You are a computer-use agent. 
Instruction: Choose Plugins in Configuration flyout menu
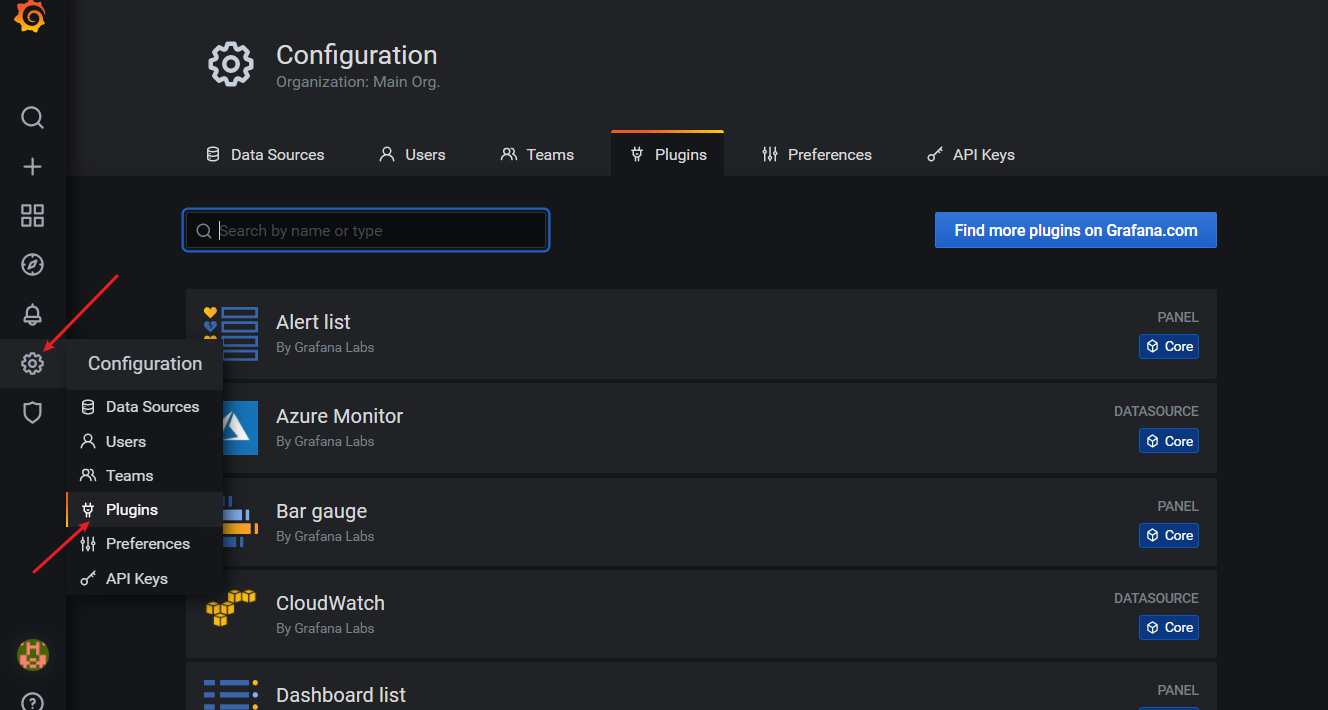144,510
